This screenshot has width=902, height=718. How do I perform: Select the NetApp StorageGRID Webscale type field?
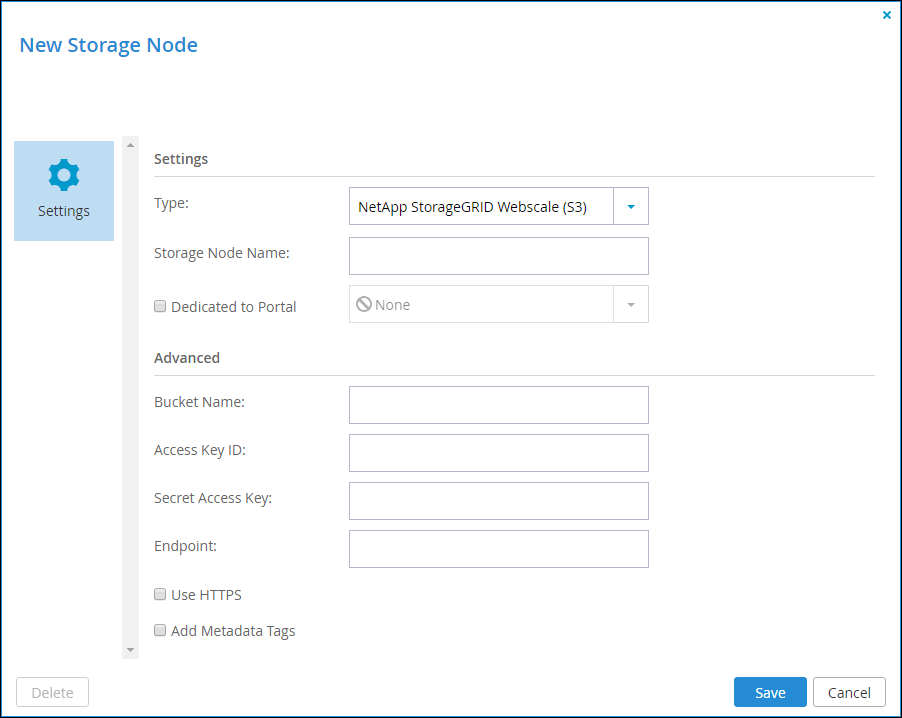pos(481,206)
